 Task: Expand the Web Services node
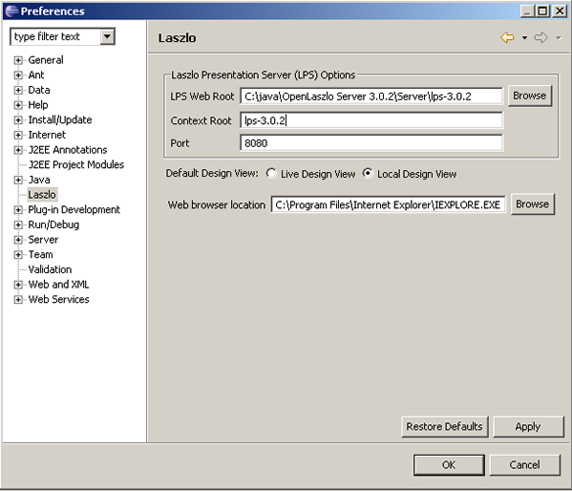pos(18,299)
